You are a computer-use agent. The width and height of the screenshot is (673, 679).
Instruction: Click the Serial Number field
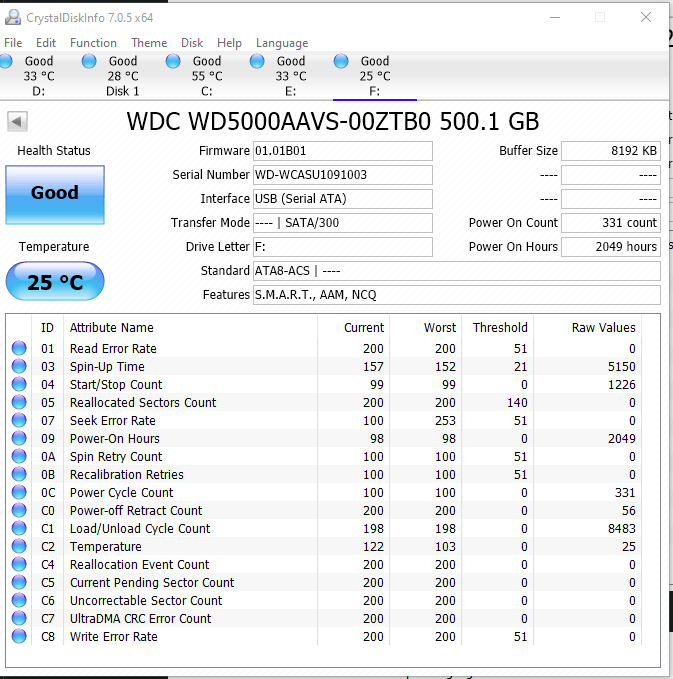(x=343, y=175)
